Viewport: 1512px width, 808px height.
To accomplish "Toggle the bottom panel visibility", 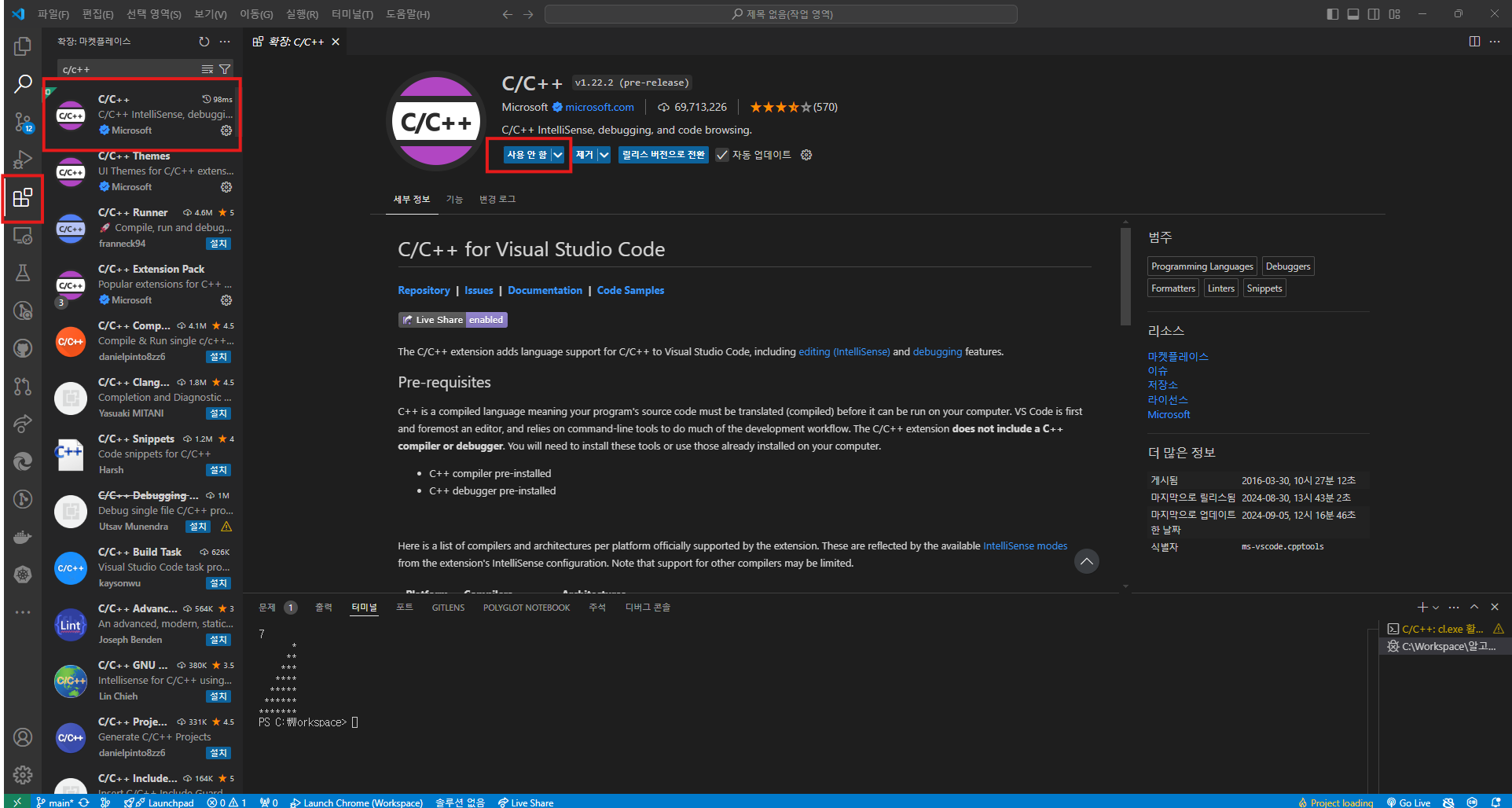I will (1353, 13).
